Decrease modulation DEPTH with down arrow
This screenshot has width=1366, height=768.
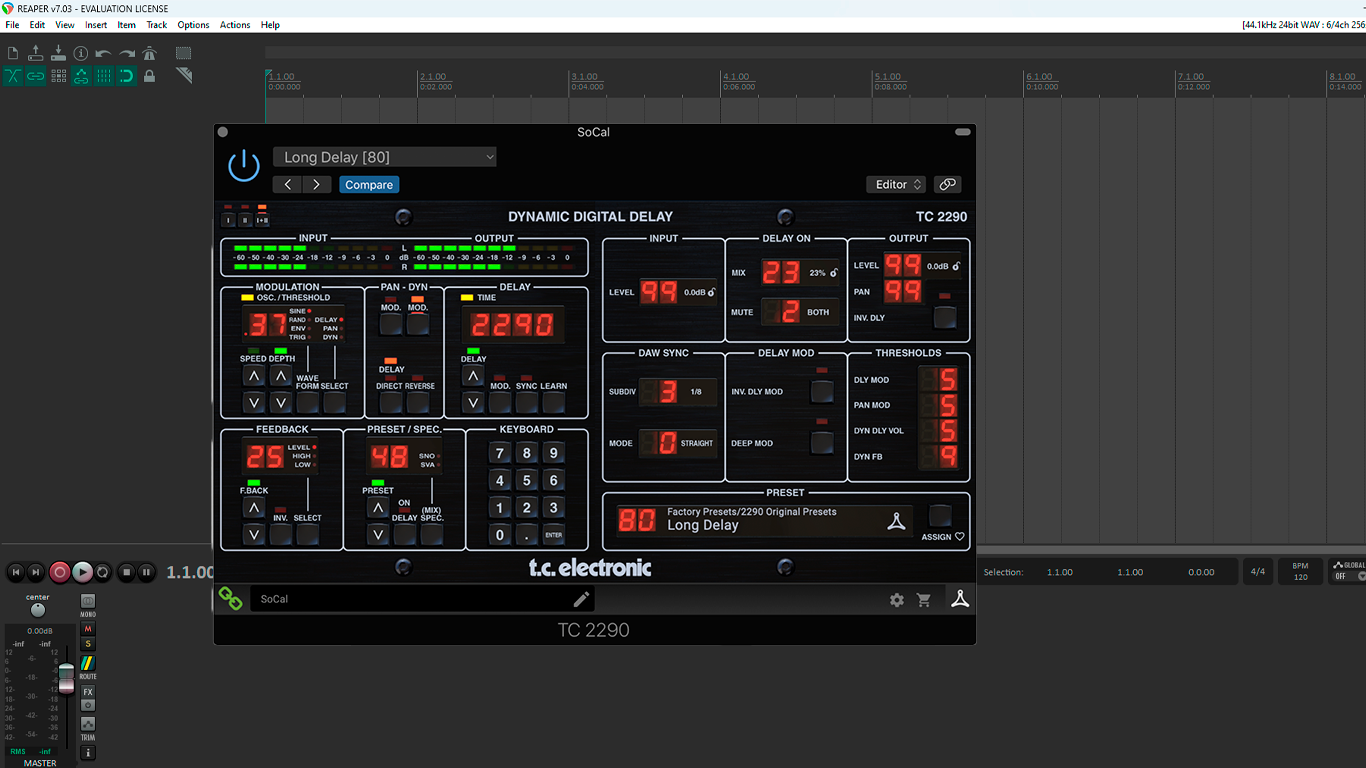281,403
